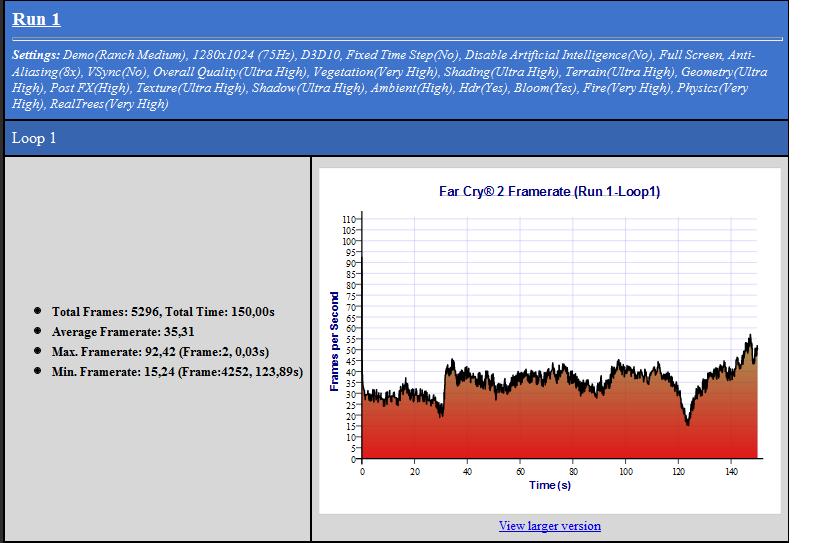
Task: Open the 'View larger version' link
Action: point(550,526)
